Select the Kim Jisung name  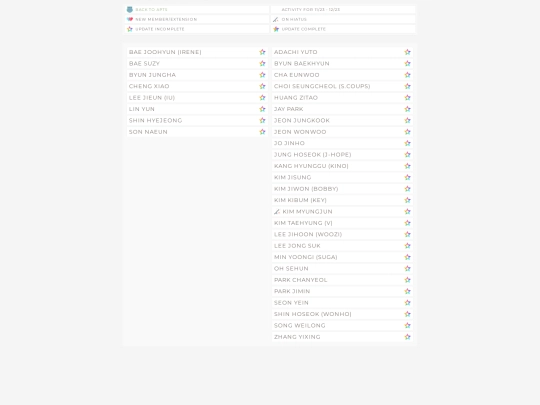pos(293,177)
